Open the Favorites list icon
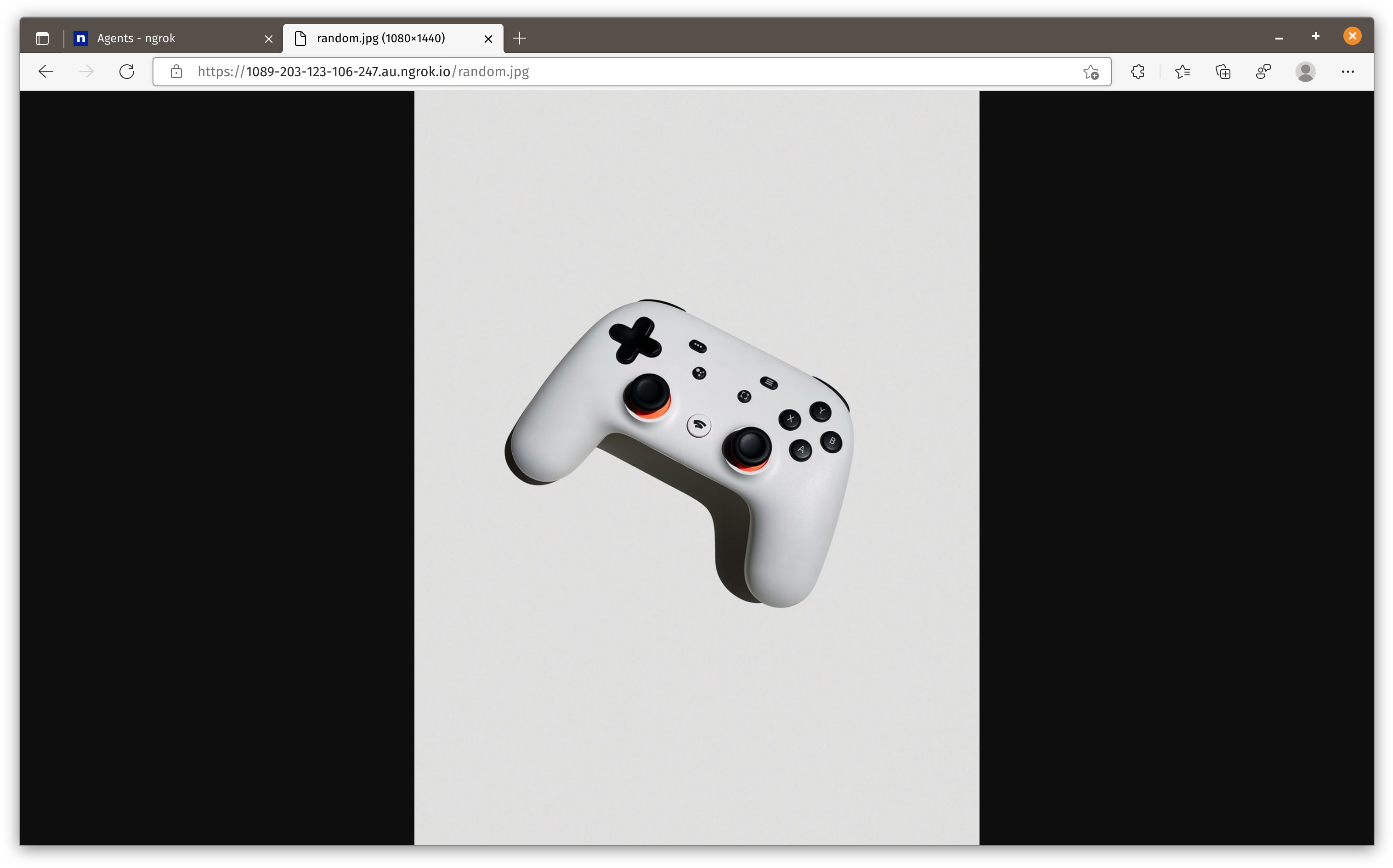Screen dimensions: 1393x868 1182,72
